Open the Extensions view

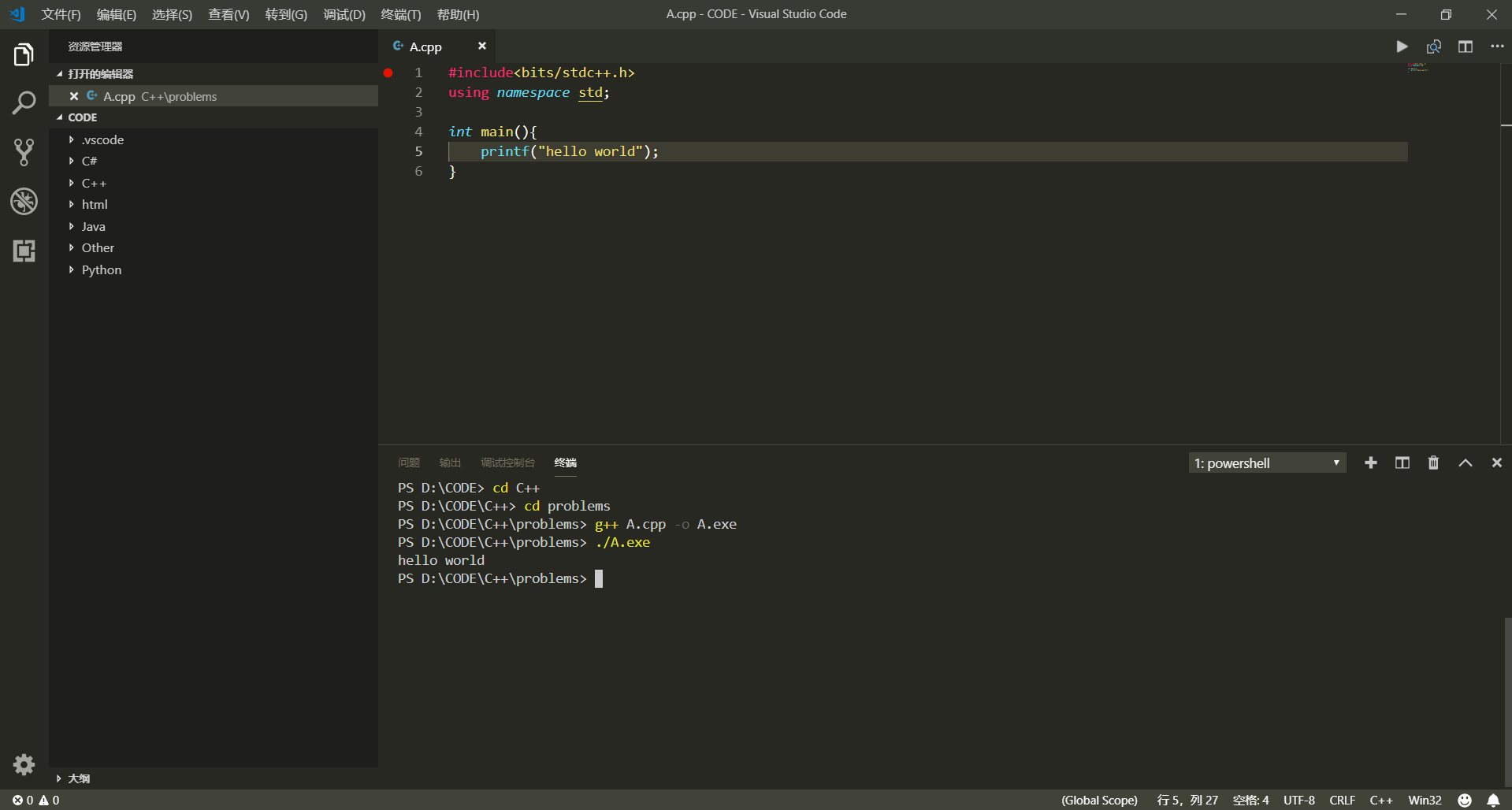tap(24, 251)
